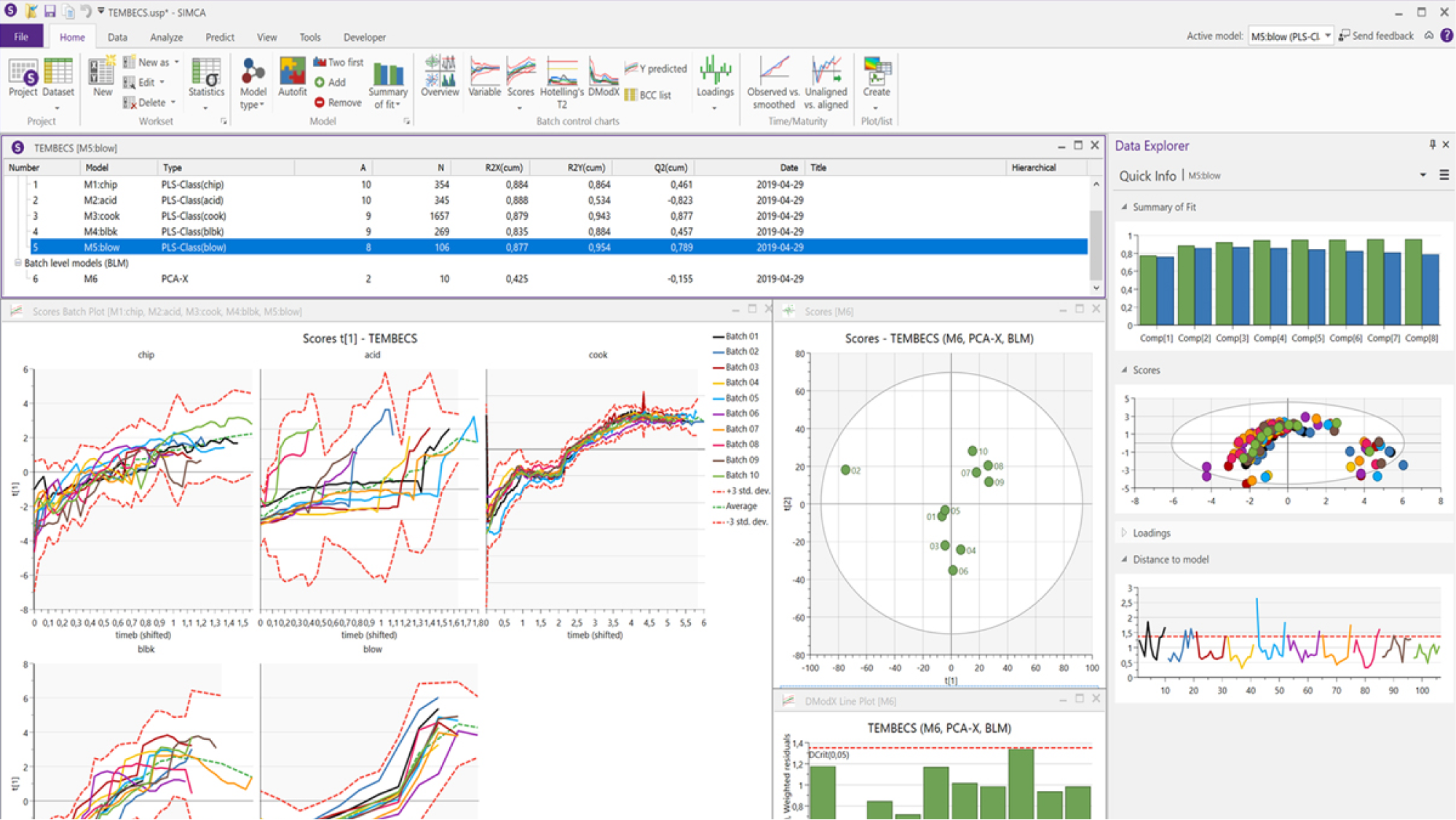Image resolution: width=1456 pixels, height=820 pixels.
Task: Collapse Batch level models tree group
Action: (x=18, y=263)
